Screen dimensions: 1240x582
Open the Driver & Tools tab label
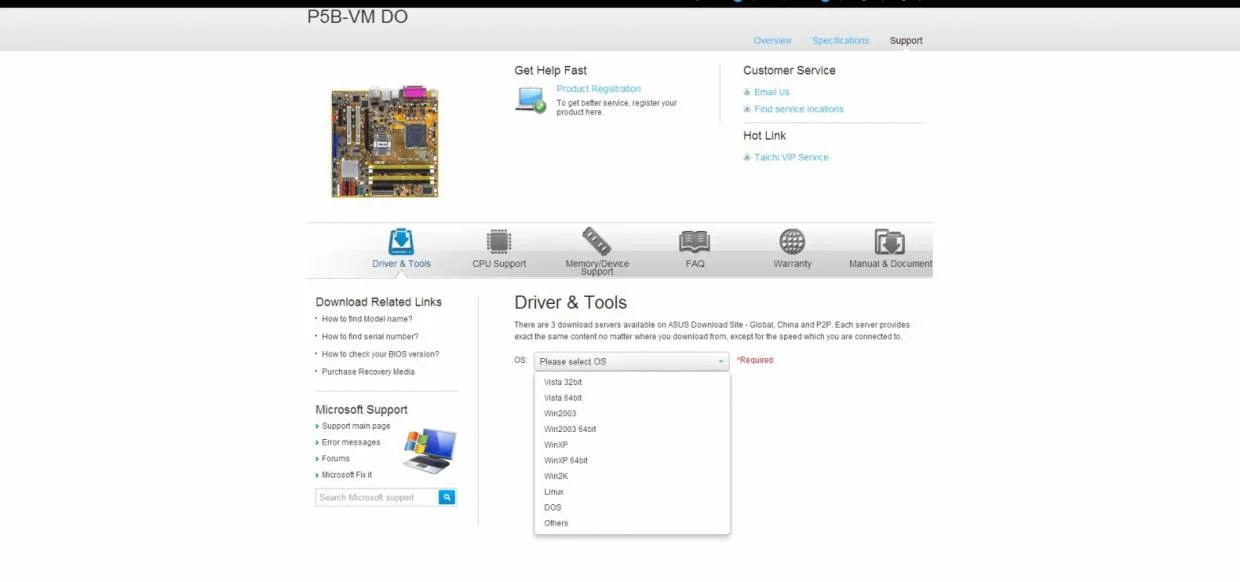401,264
